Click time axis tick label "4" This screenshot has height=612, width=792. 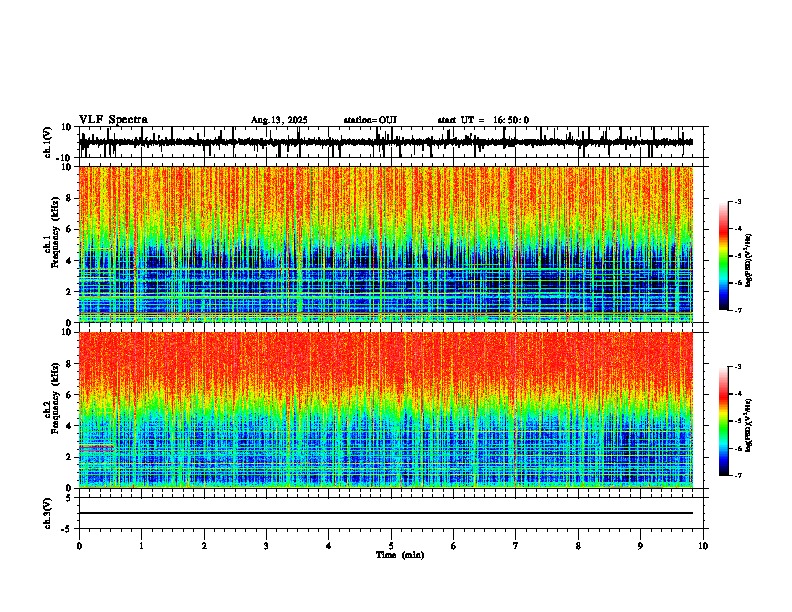coord(329,546)
